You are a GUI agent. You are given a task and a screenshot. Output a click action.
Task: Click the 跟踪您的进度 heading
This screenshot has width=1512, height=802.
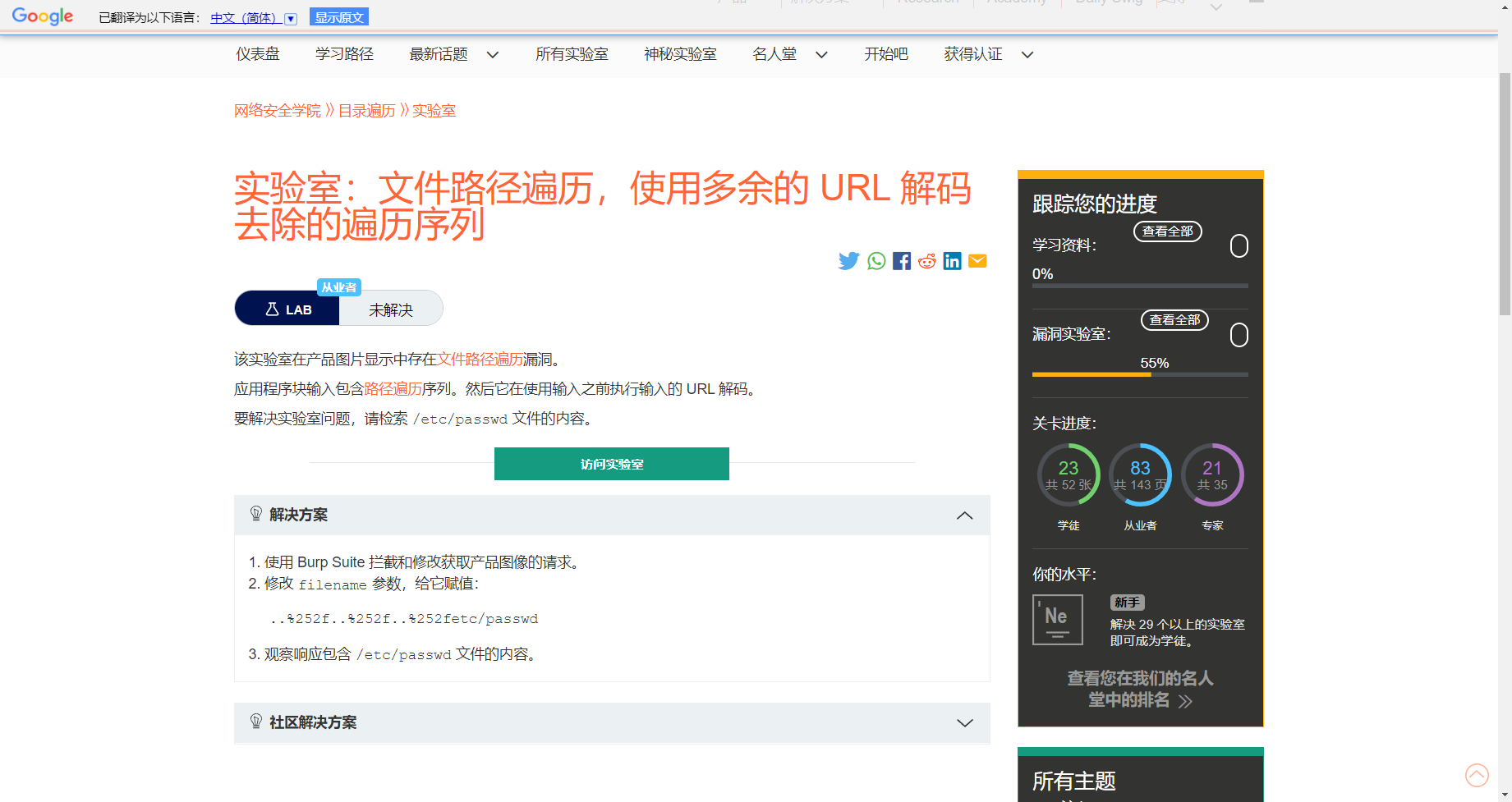[x=1094, y=204]
